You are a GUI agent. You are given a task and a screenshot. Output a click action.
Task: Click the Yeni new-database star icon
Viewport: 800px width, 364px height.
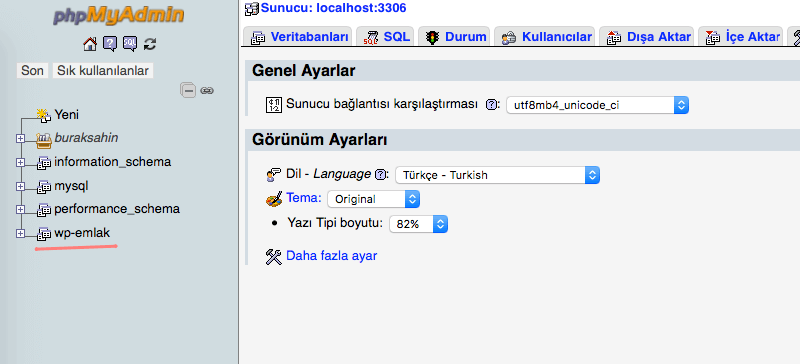point(44,115)
